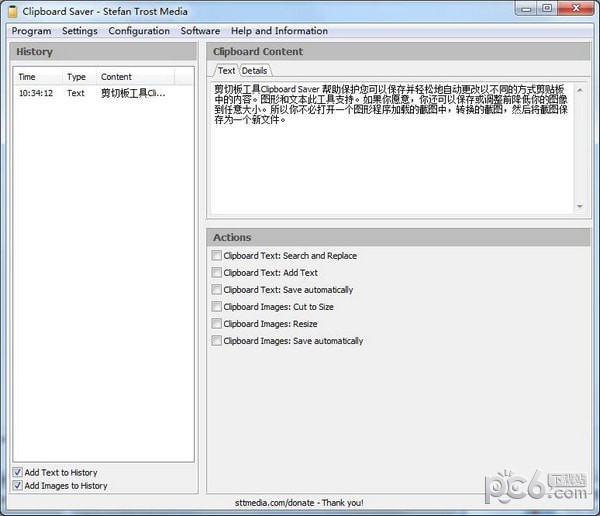600x516 pixels.
Task: Open the Settings menu
Action: coord(80,31)
